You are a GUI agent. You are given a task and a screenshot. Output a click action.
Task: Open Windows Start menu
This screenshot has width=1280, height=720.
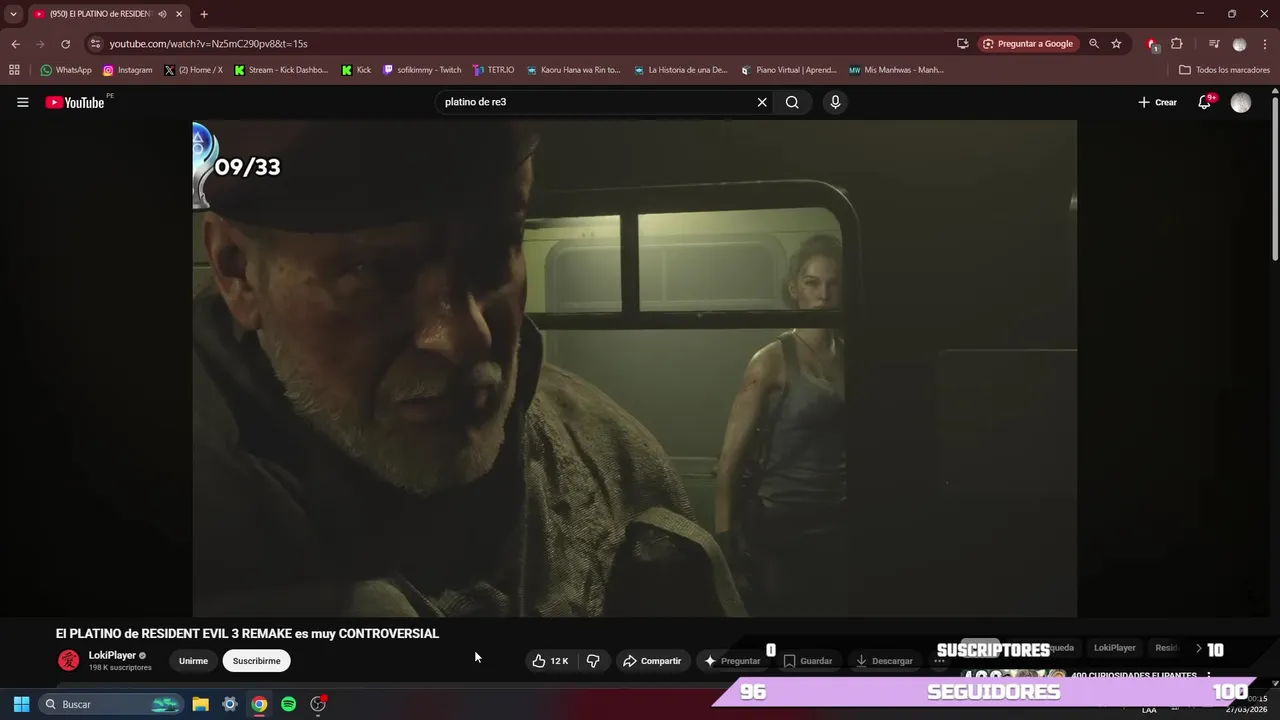click(x=21, y=704)
